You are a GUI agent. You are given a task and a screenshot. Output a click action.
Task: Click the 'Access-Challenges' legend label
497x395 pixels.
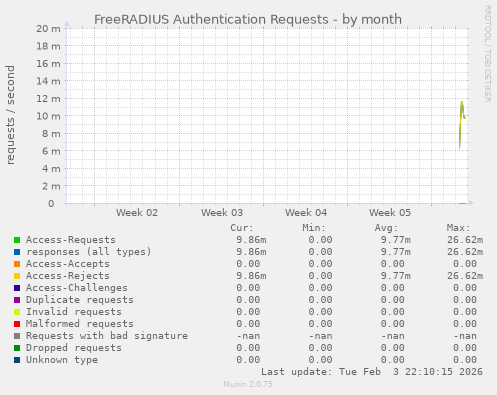(77, 288)
